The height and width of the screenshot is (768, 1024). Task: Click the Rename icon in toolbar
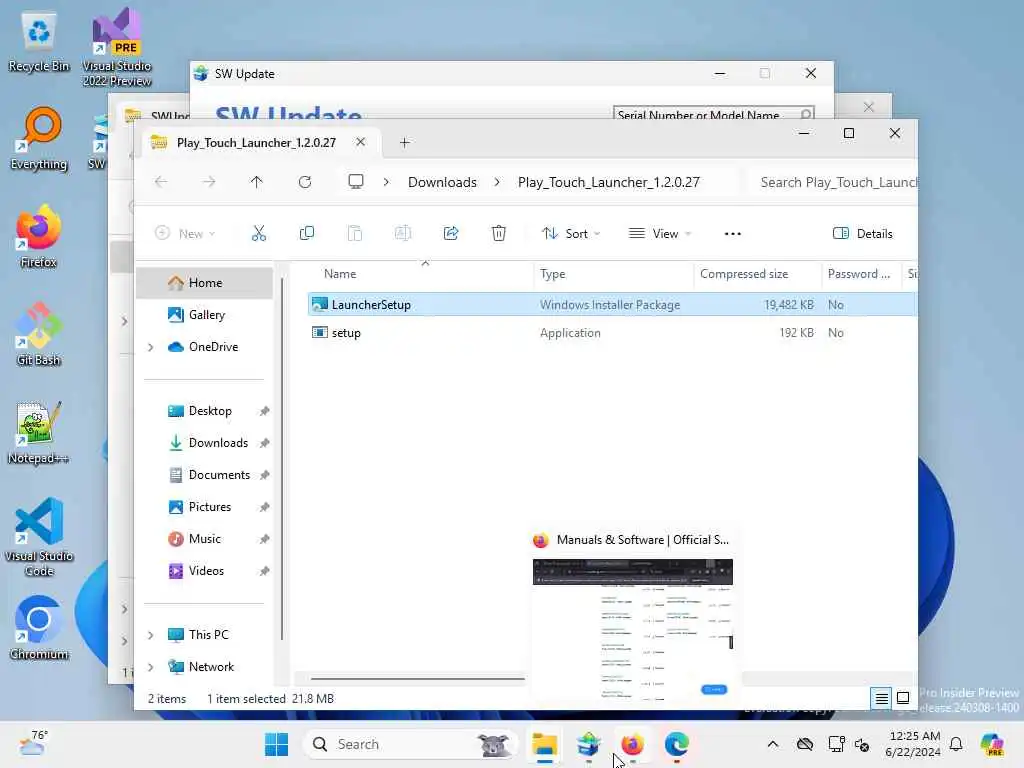(403, 233)
